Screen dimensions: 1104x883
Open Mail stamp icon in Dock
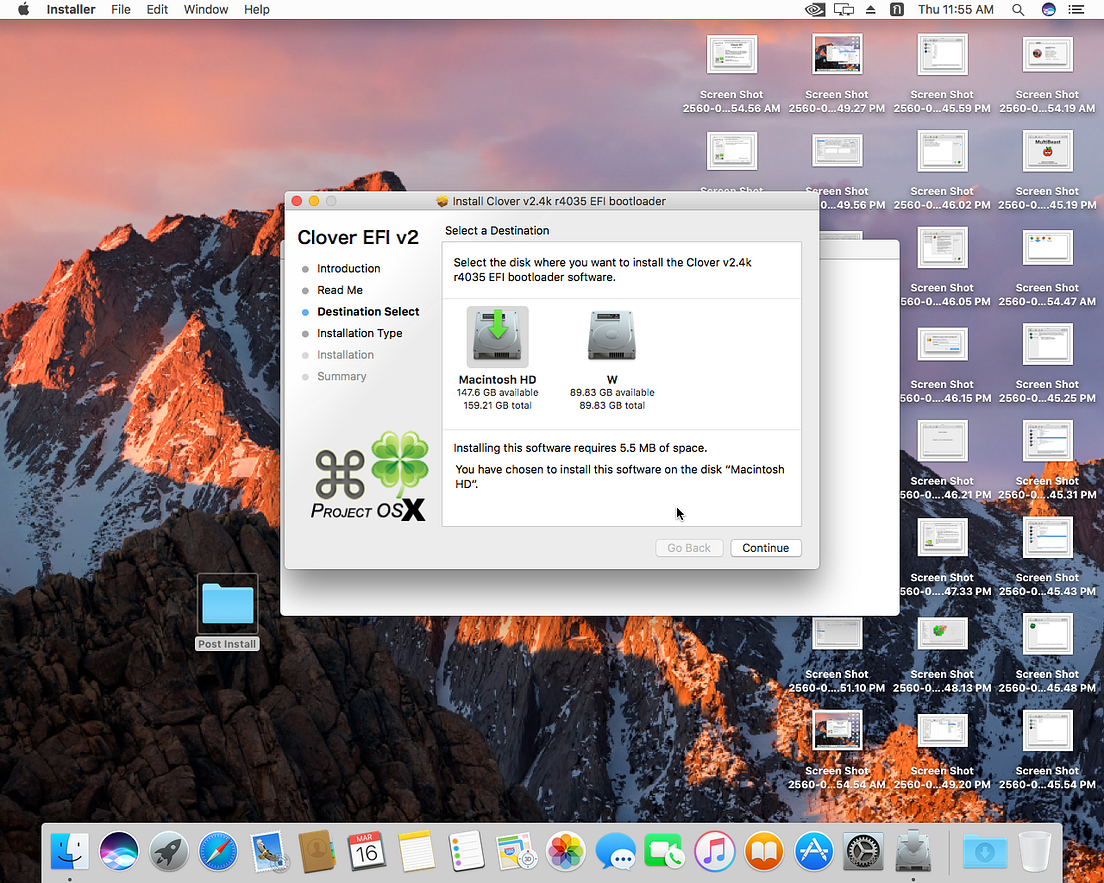click(268, 851)
